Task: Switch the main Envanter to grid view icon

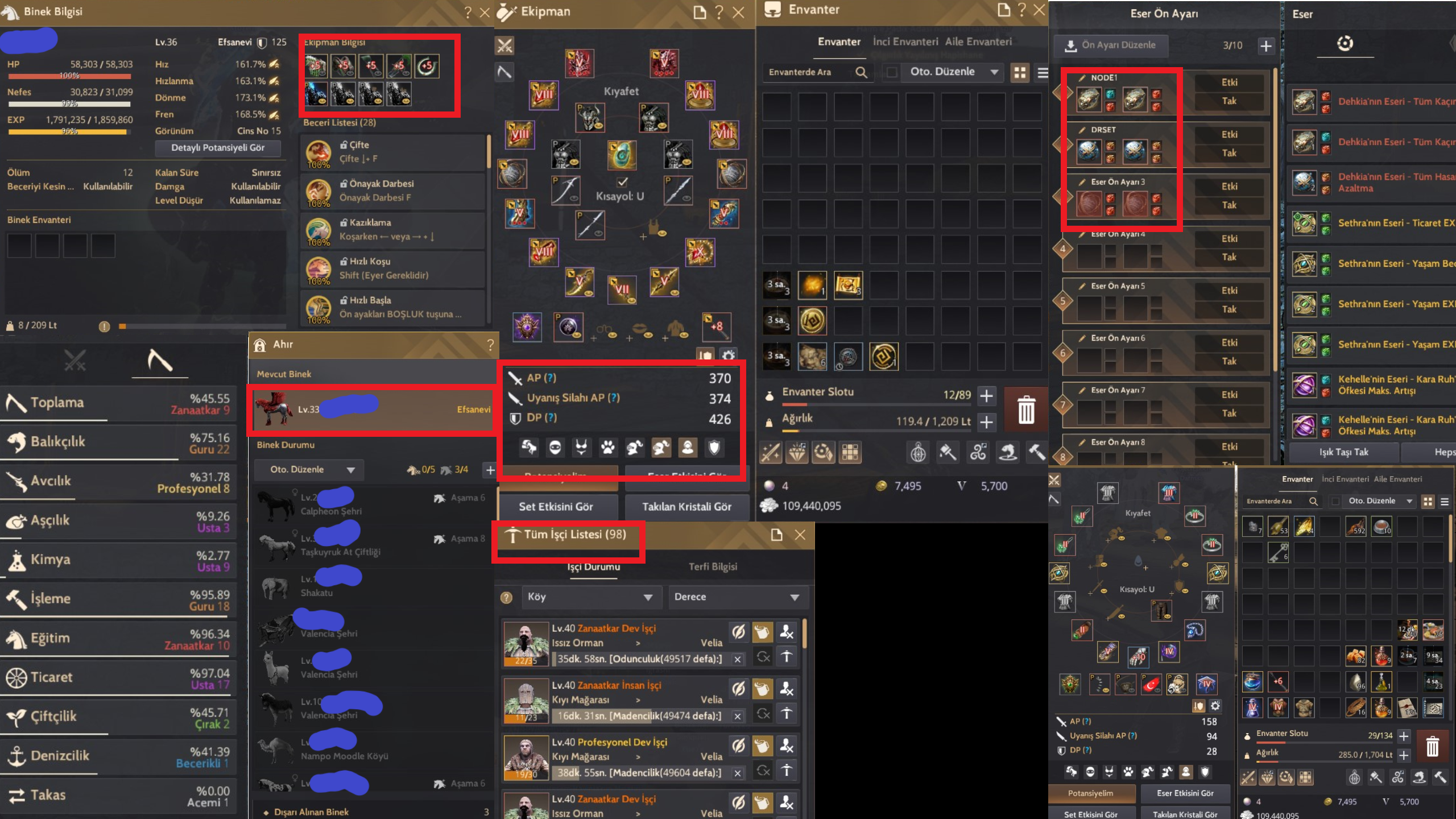Action: [1020, 73]
